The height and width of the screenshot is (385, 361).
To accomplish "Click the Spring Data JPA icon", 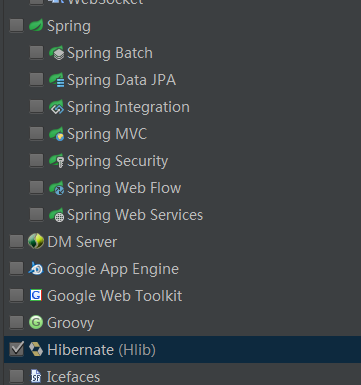I will point(56,80).
